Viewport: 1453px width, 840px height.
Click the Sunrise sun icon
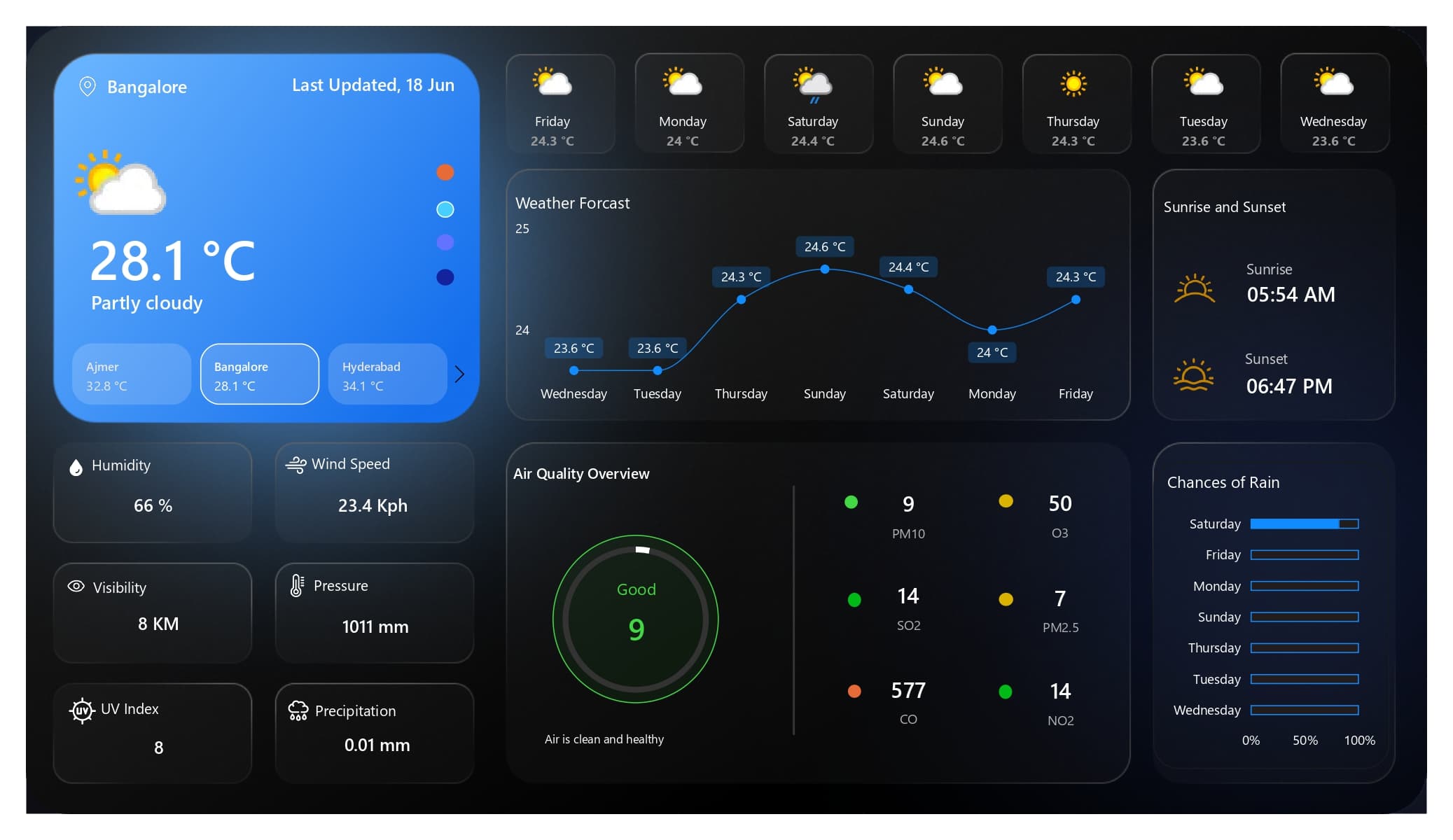[1195, 288]
